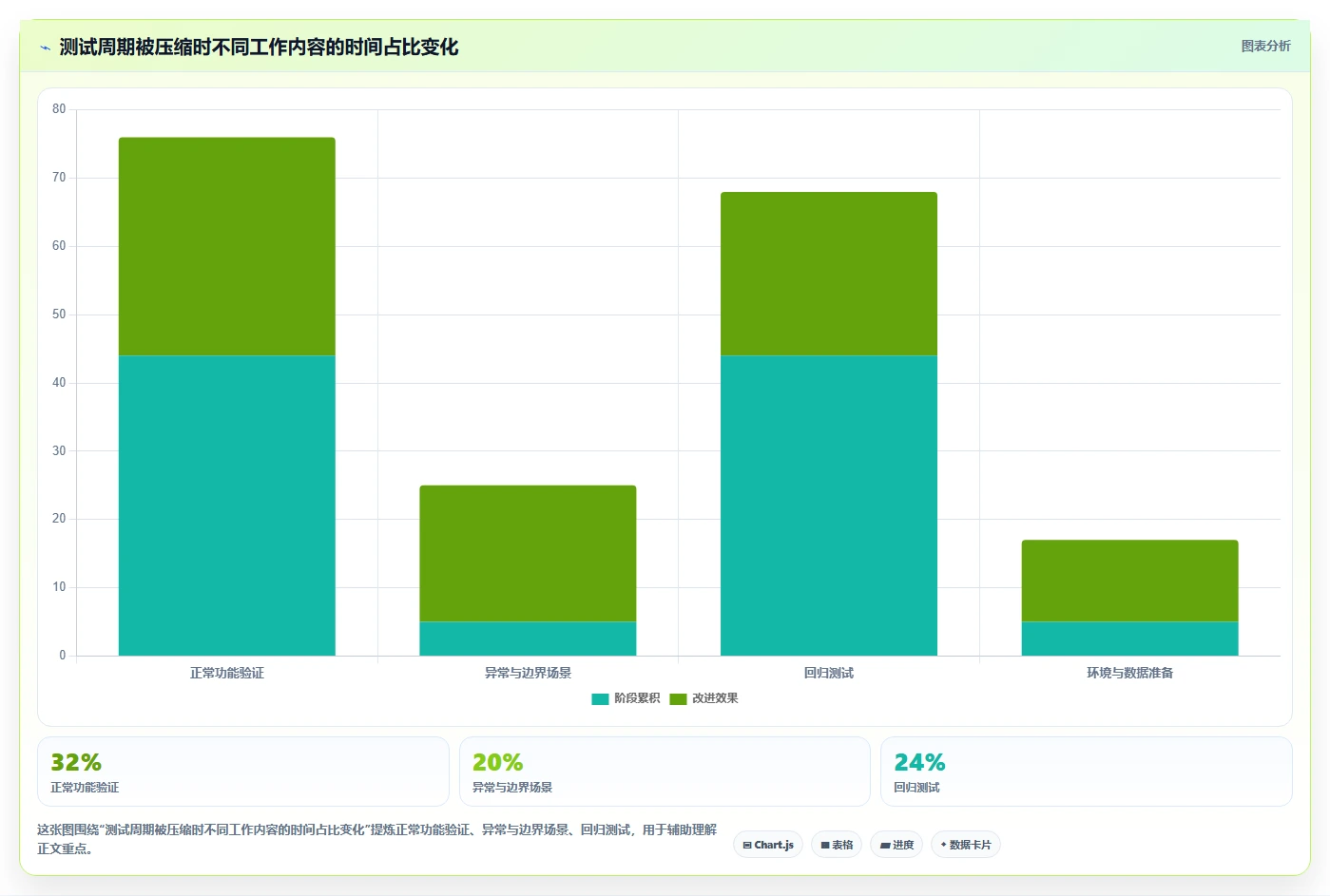
Task: Toggle the 改进效果 legend item
Action: [704, 698]
